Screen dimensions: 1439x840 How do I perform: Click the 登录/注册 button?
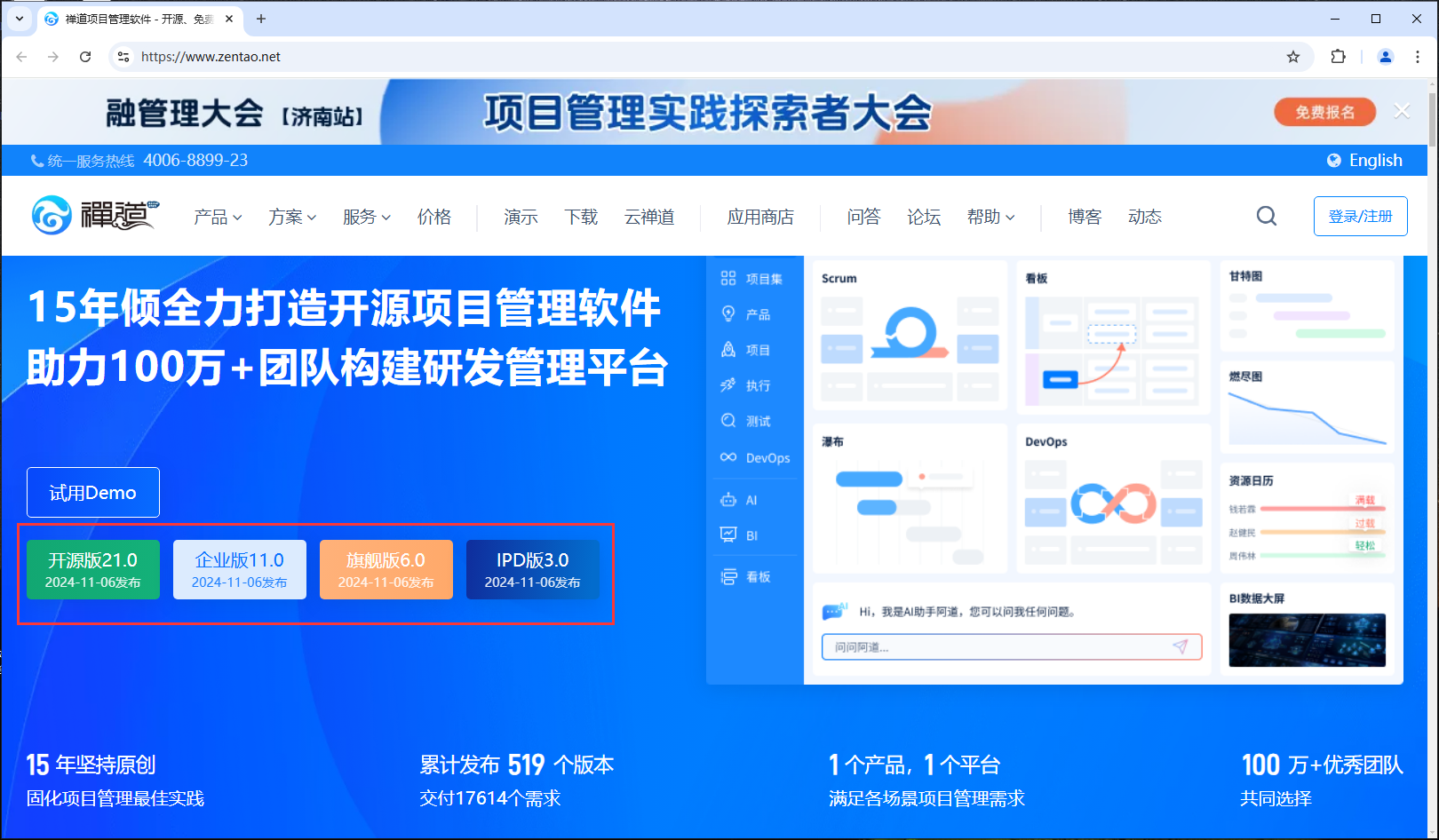coord(1360,216)
